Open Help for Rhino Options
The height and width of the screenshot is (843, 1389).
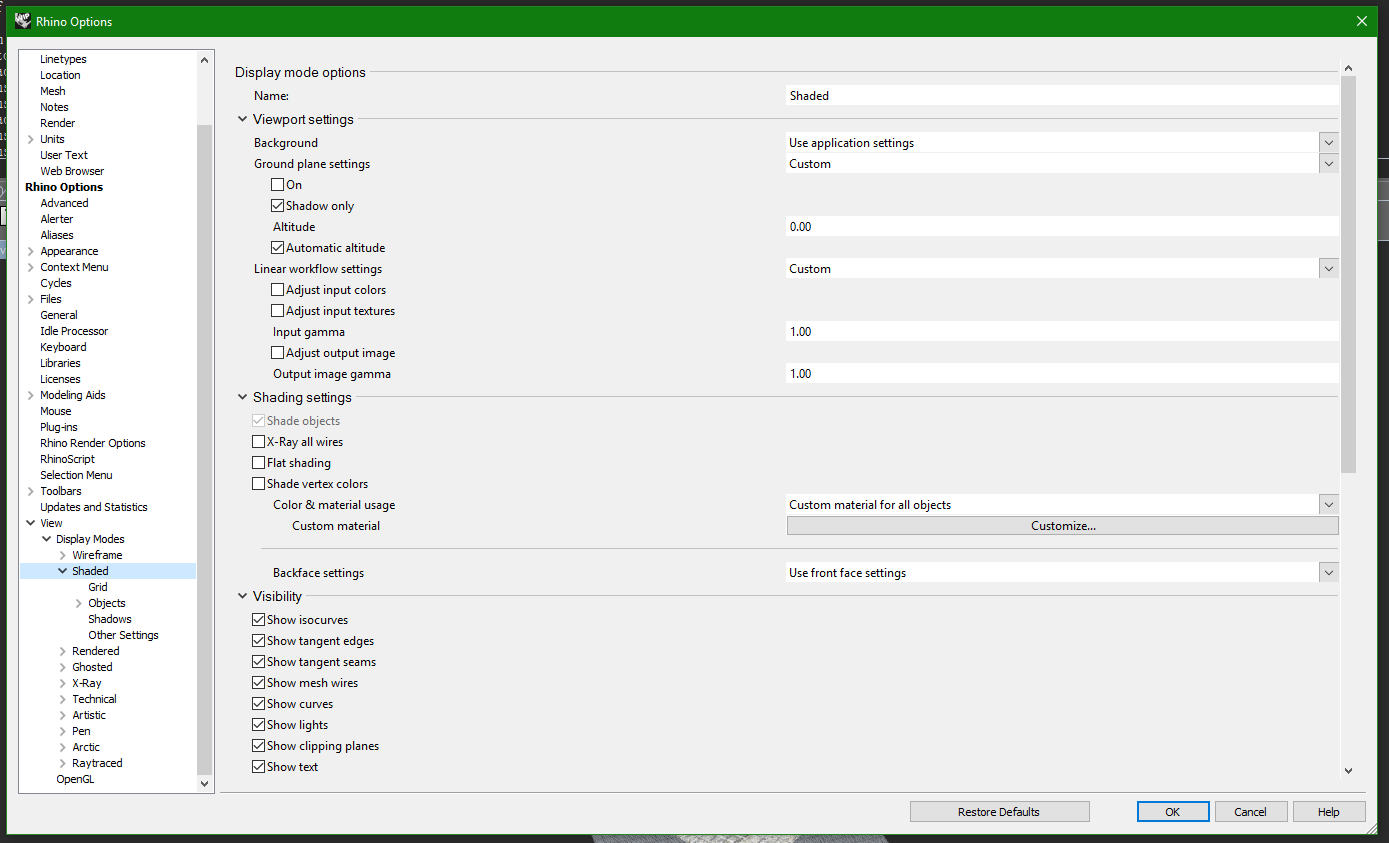pos(1329,812)
